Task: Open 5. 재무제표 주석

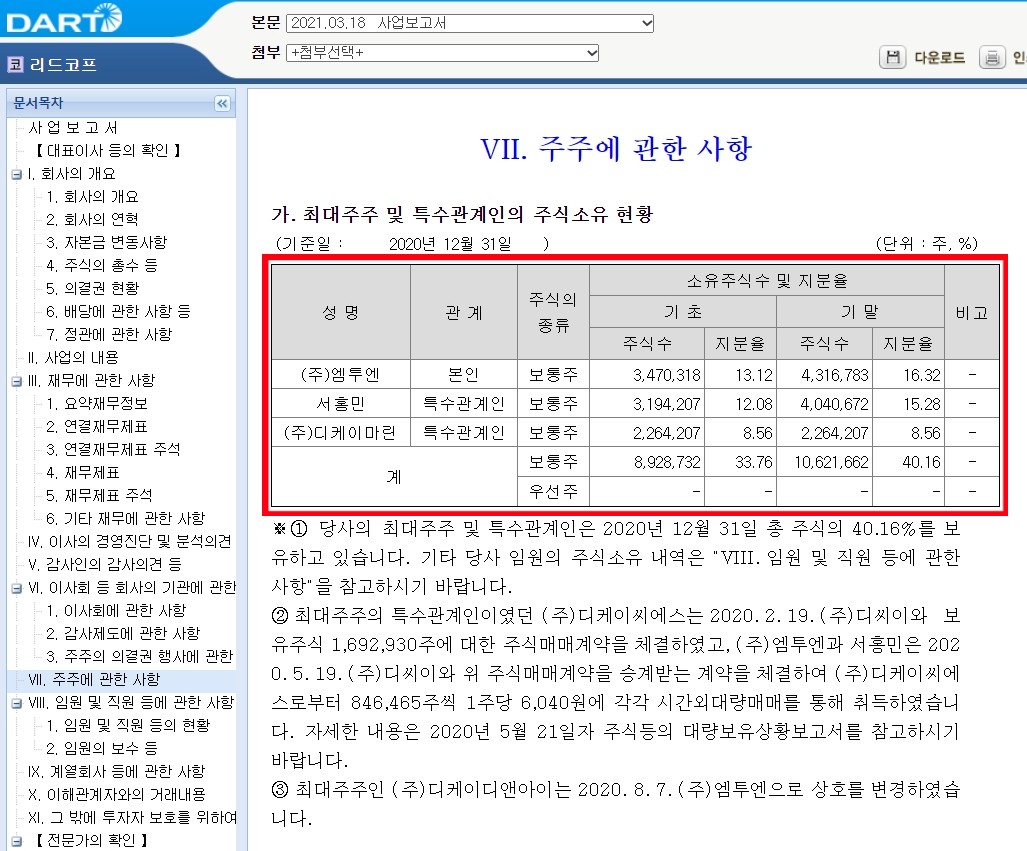Action: (99, 495)
